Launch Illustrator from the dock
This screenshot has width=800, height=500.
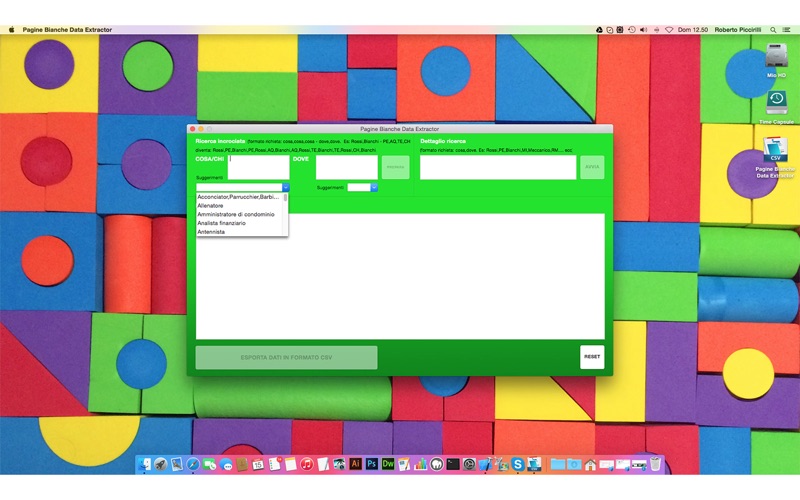tap(356, 464)
